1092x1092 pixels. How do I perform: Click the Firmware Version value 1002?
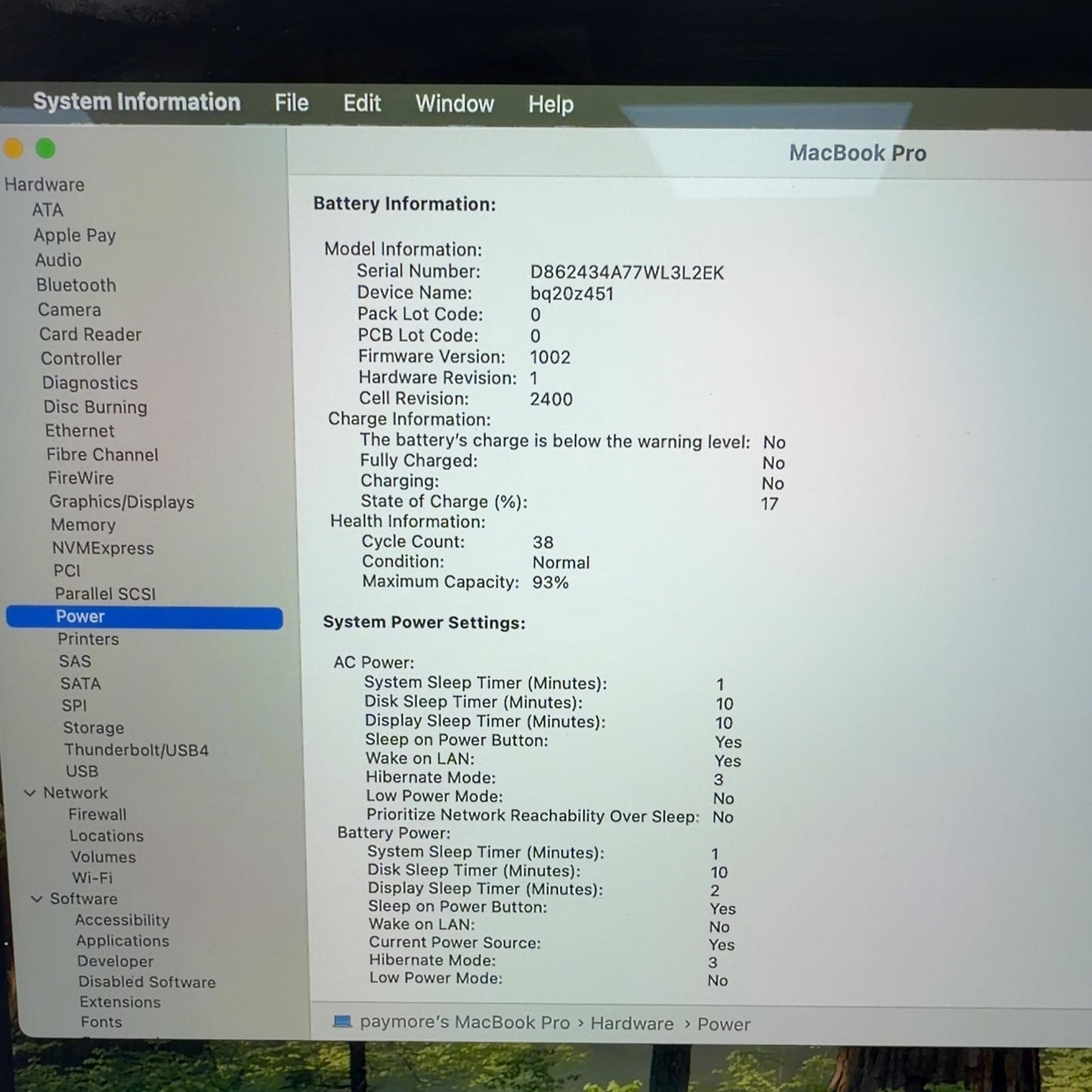click(550, 357)
